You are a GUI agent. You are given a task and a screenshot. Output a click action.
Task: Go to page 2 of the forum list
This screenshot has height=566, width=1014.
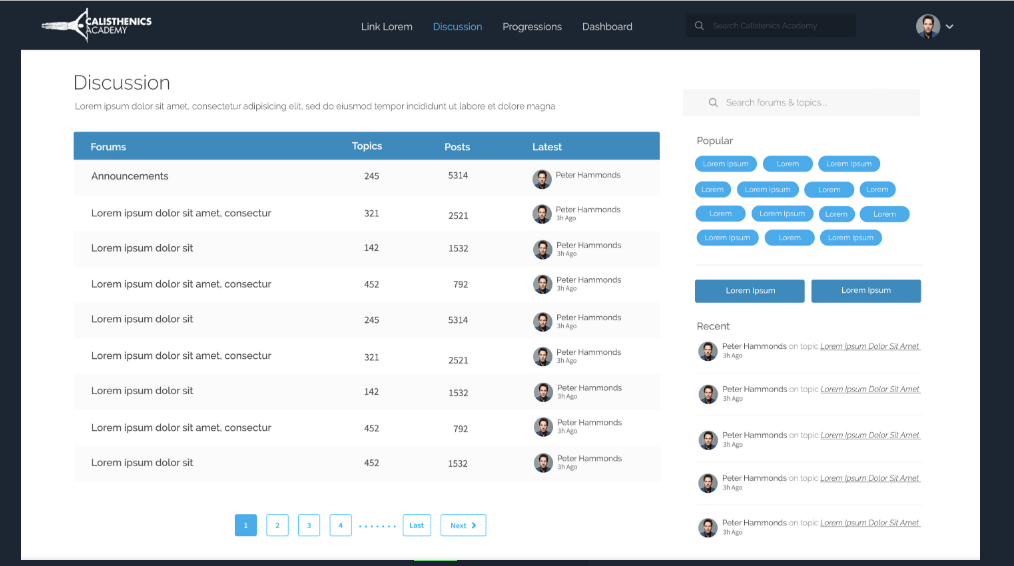coord(277,525)
